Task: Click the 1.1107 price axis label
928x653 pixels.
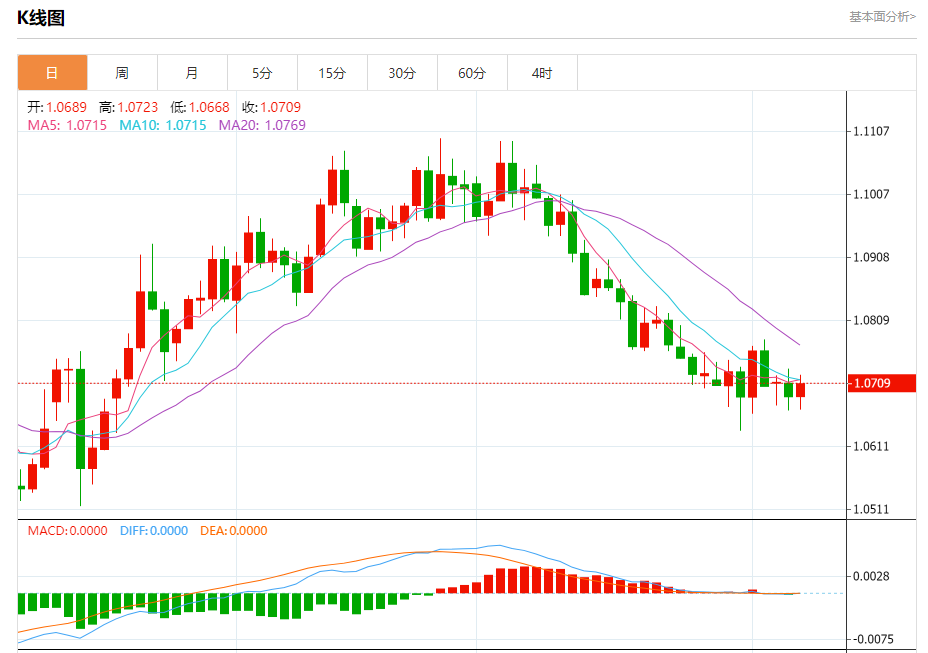Action: click(x=871, y=131)
